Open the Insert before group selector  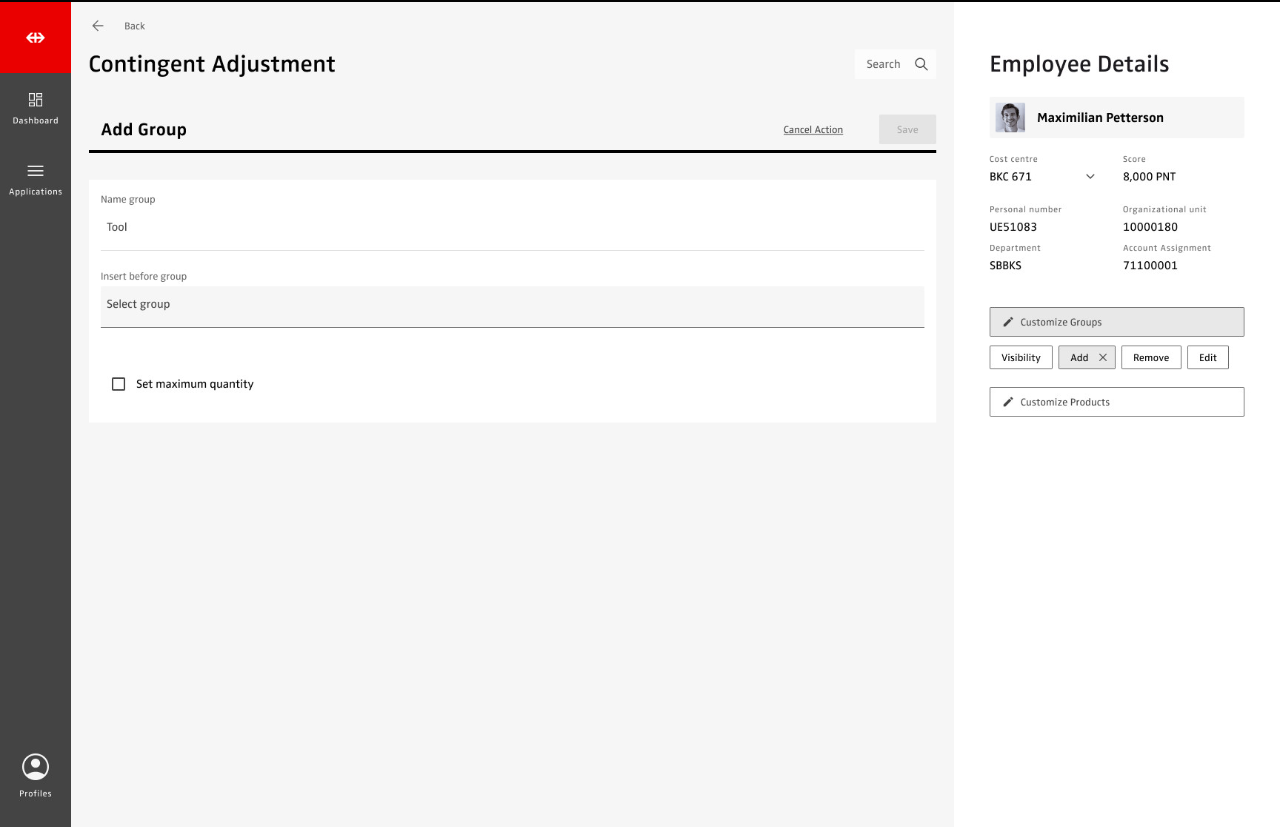512,305
